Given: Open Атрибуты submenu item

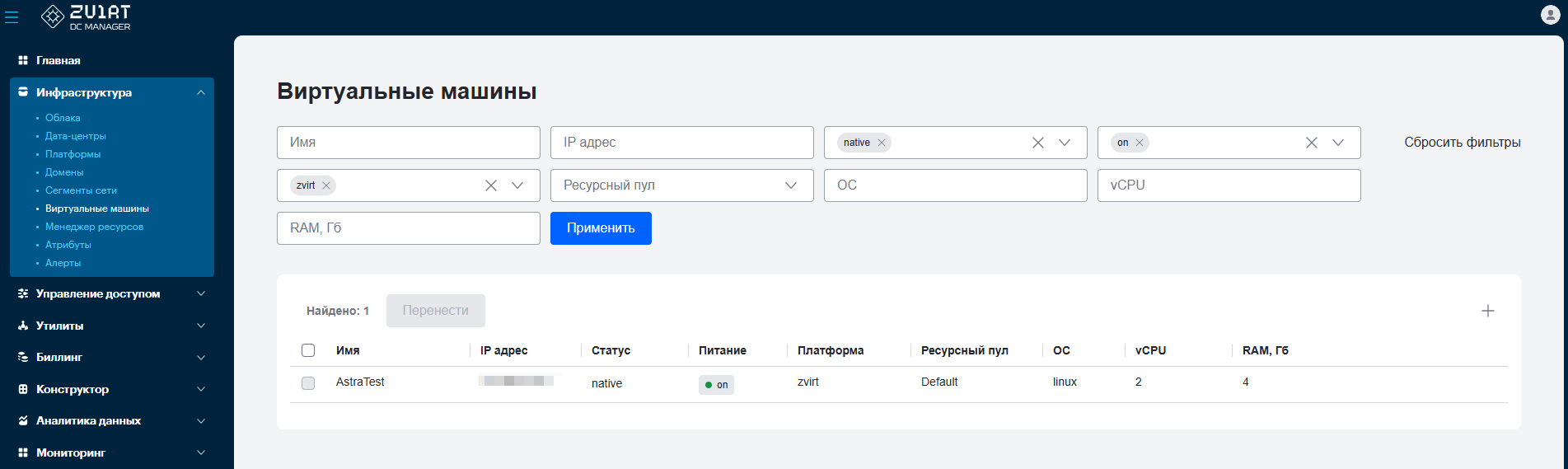Looking at the screenshot, I should (x=68, y=245).
